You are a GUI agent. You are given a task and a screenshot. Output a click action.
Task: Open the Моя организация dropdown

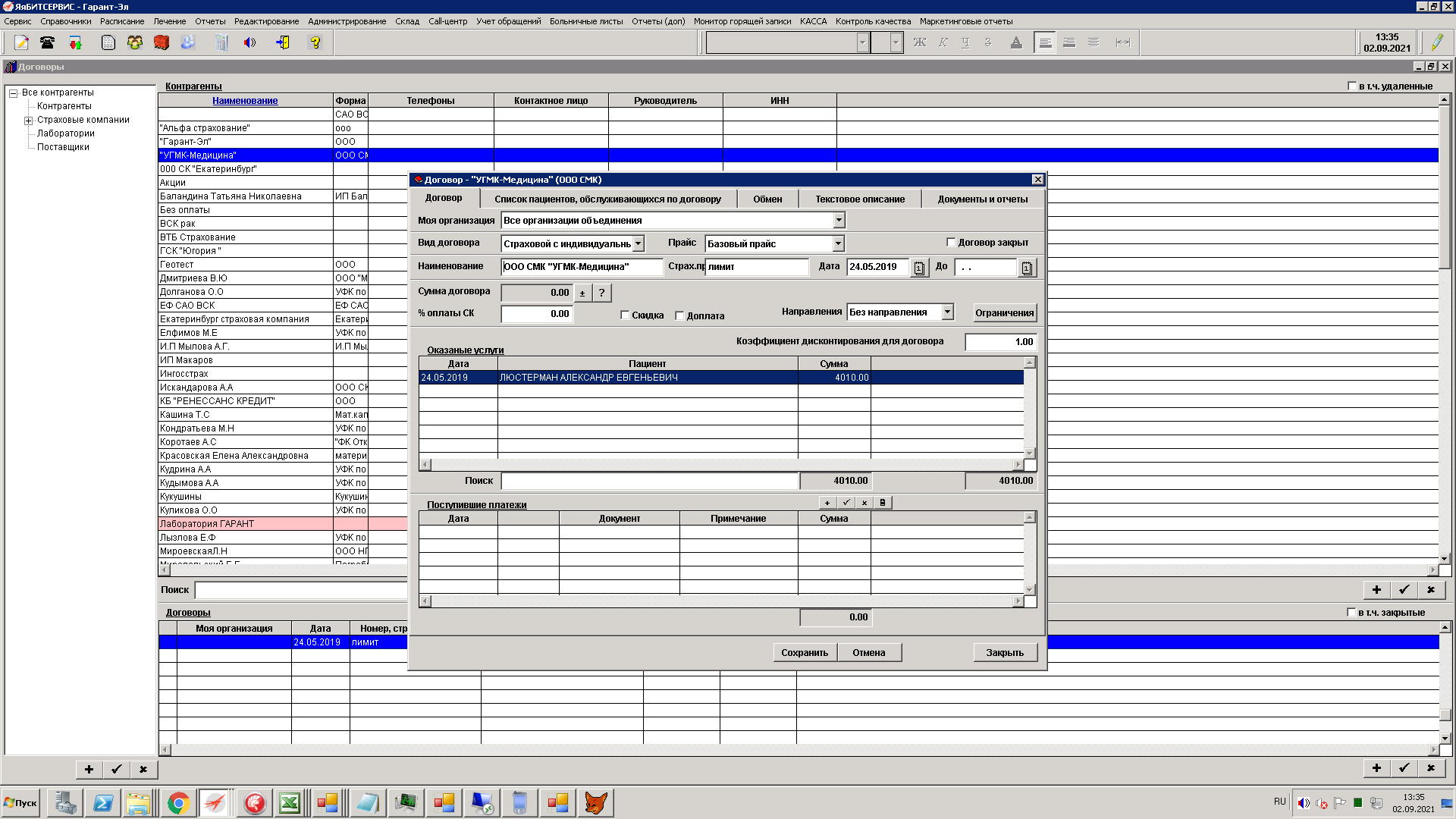839,221
